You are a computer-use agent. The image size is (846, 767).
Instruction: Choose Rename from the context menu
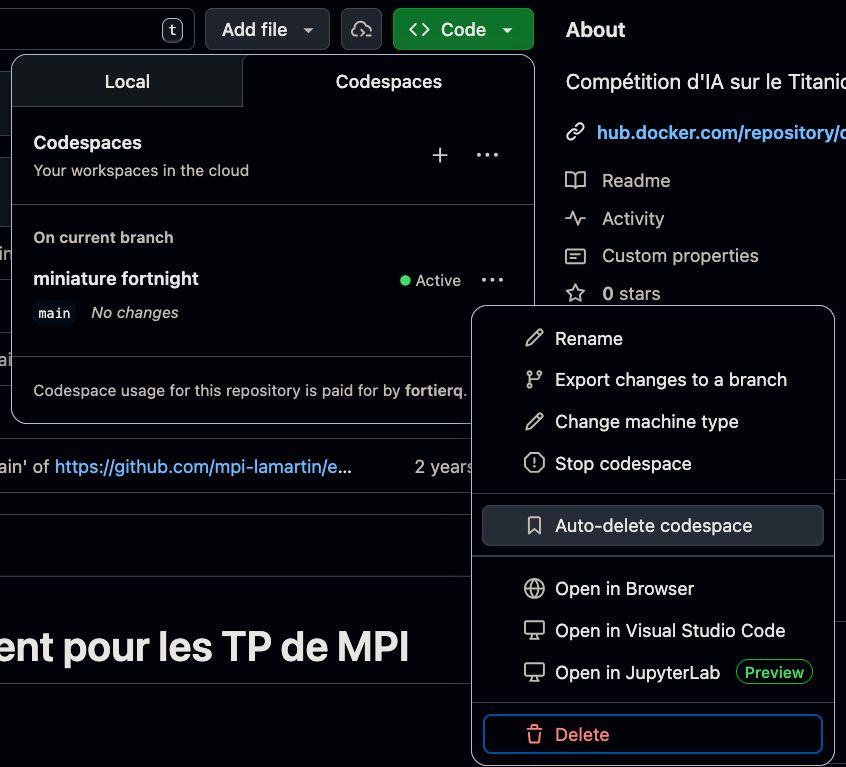[x=588, y=339]
